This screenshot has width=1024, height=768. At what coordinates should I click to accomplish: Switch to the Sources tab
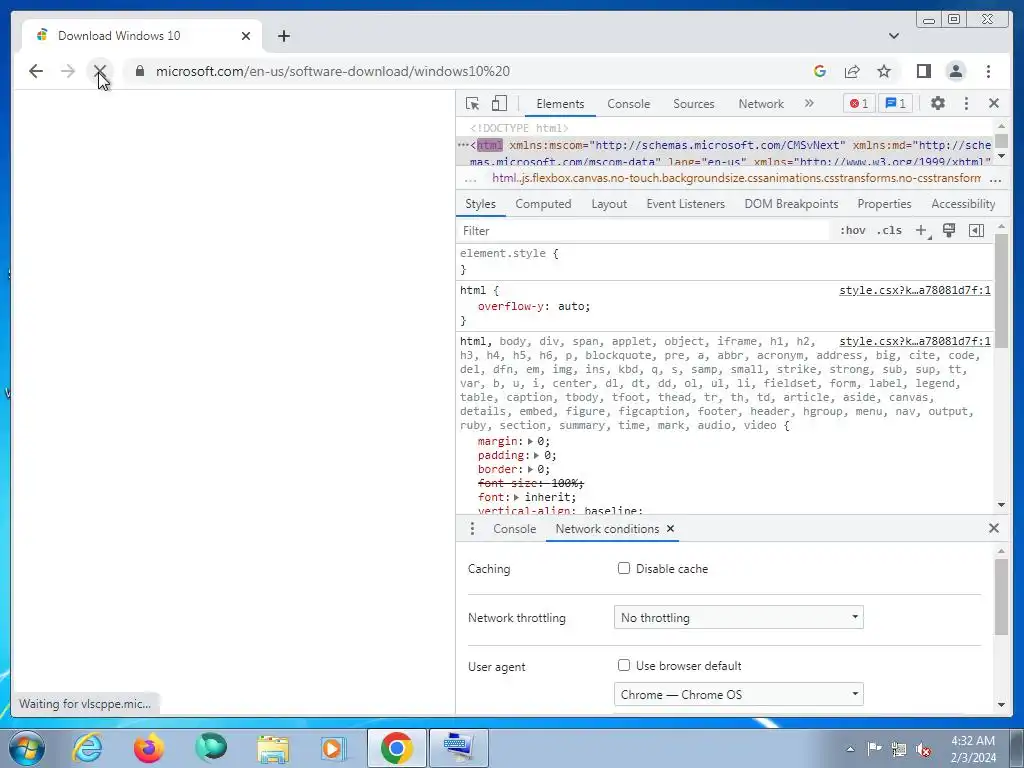694,104
